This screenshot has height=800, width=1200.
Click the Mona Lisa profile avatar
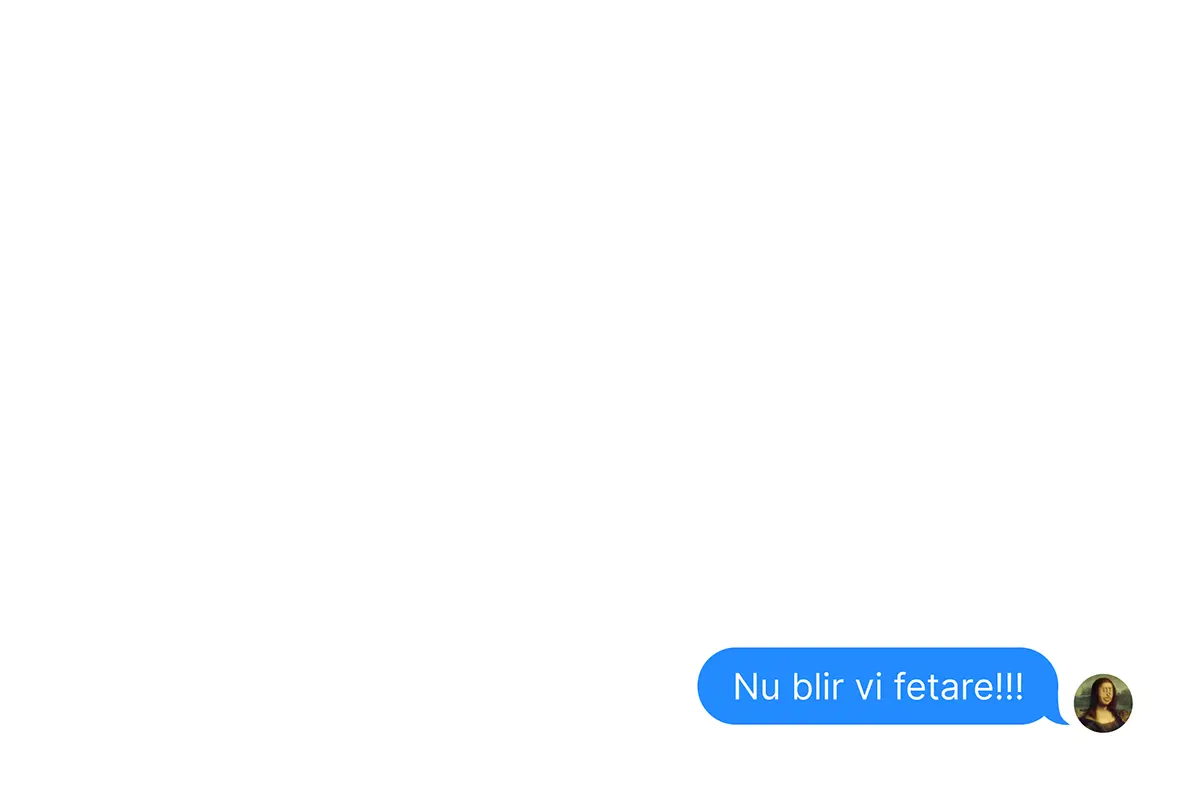click(x=1103, y=703)
